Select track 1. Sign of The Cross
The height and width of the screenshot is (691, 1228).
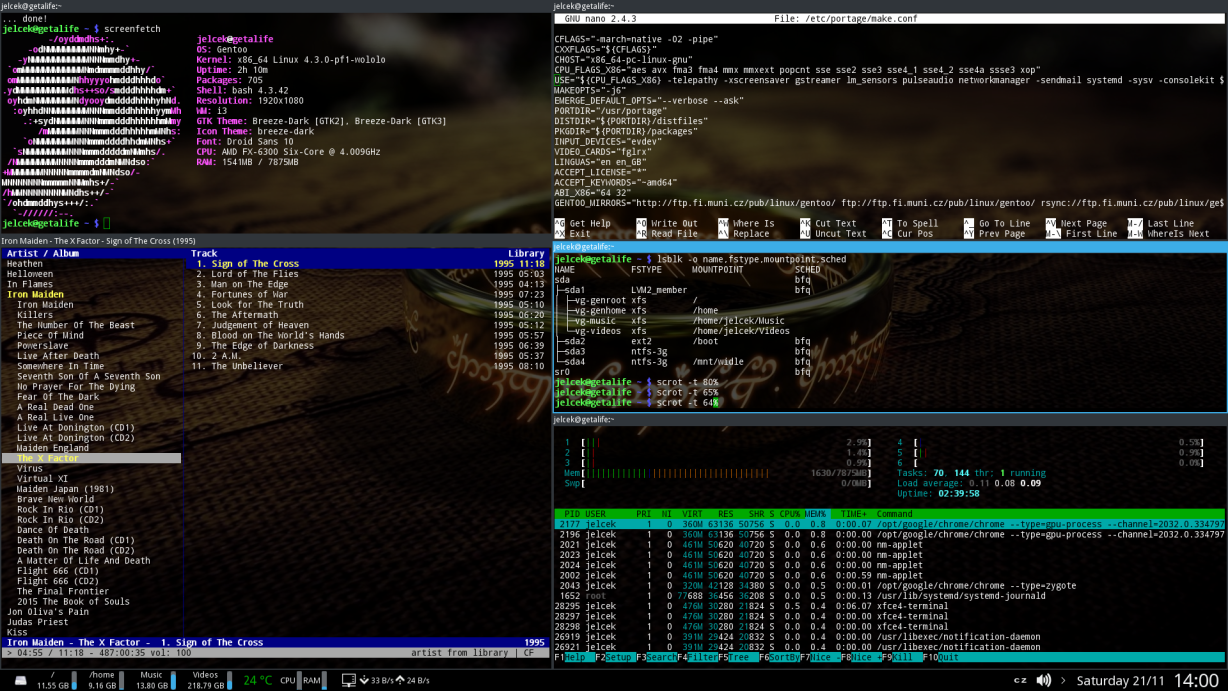pos(369,264)
